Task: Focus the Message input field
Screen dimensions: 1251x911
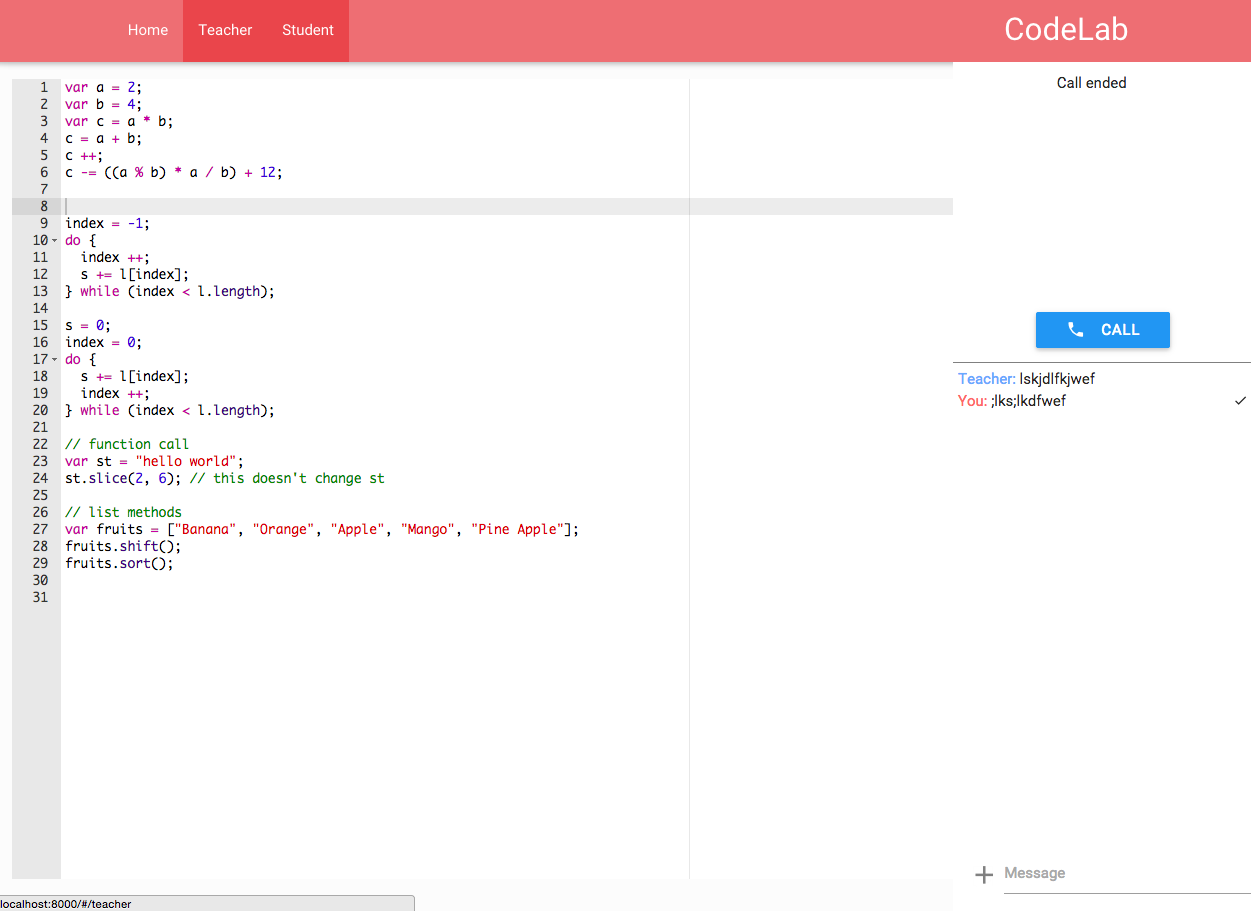Action: (x=1127, y=874)
